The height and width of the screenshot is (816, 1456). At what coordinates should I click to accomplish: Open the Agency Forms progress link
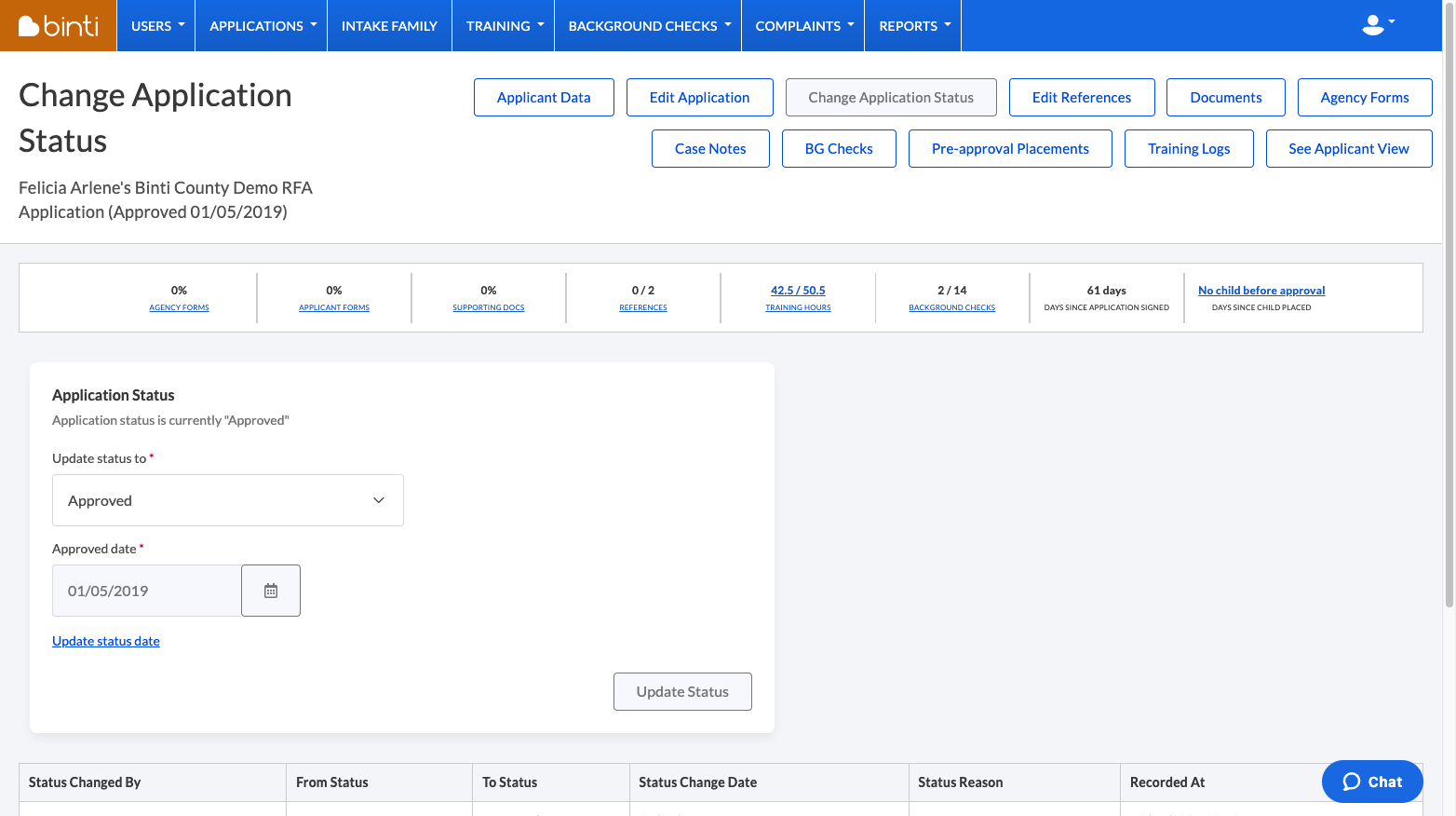click(x=179, y=307)
